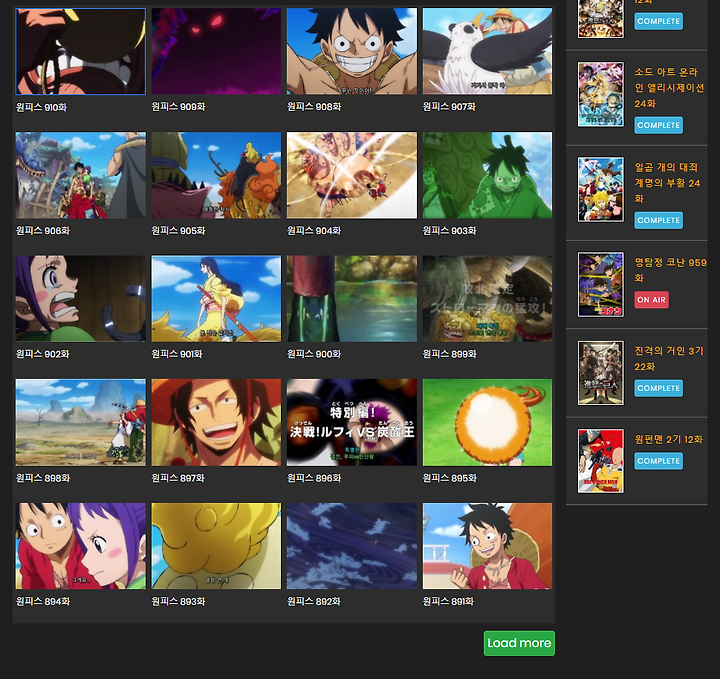Click the 원피스 906화 title text
Screen dimensions: 720x679
43,231
